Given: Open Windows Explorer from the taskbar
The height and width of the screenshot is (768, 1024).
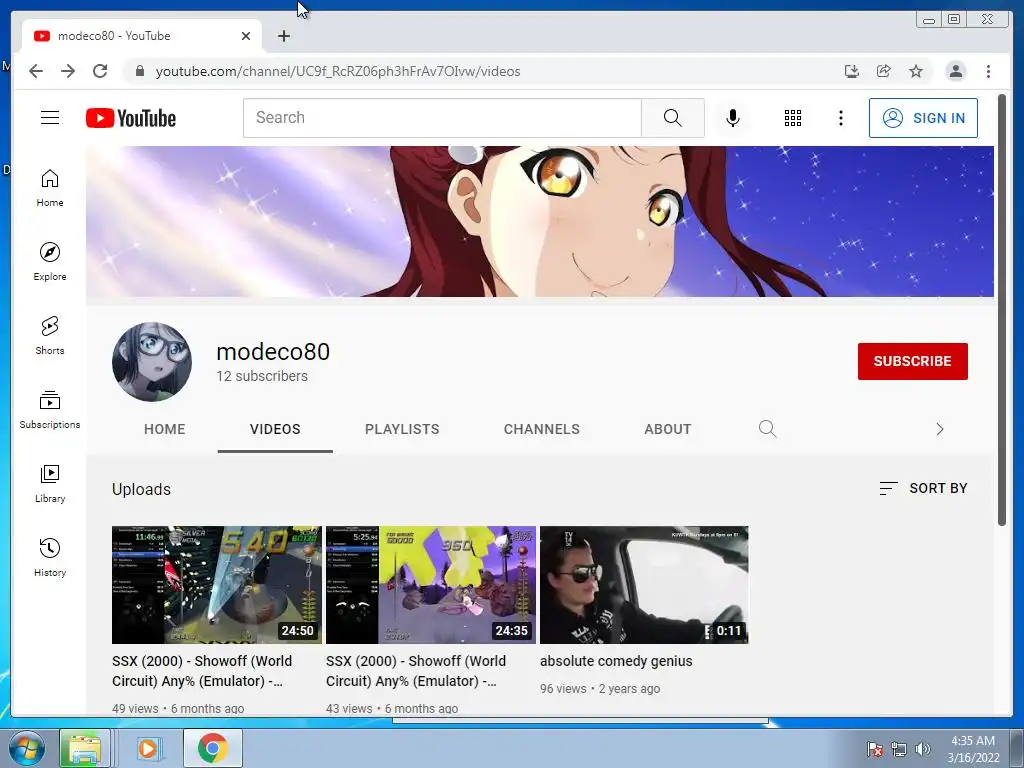Looking at the screenshot, I should tap(85, 748).
